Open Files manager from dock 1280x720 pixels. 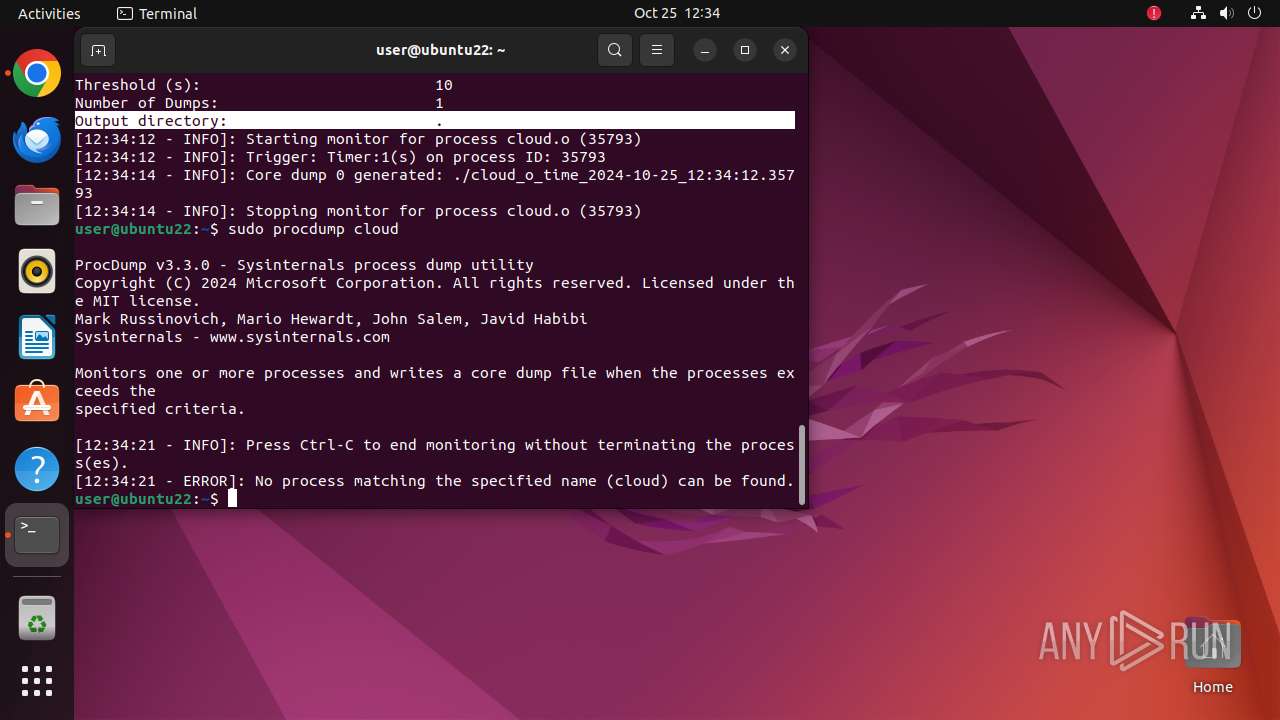pos(37,205)
